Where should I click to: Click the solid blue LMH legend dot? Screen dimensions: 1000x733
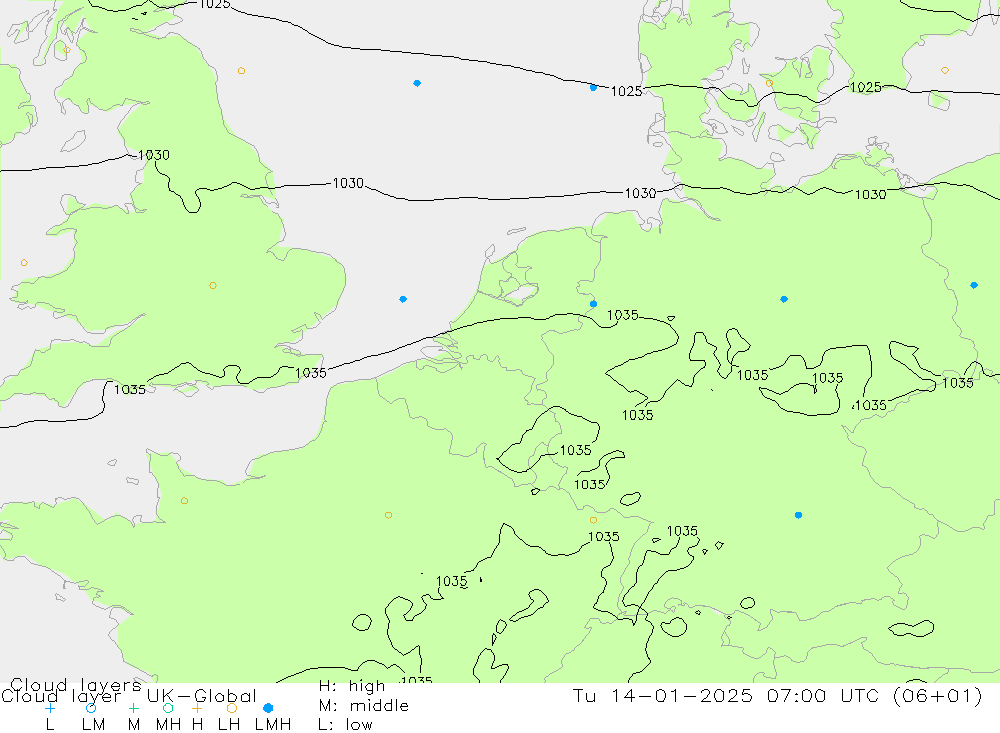click(268, 708)
